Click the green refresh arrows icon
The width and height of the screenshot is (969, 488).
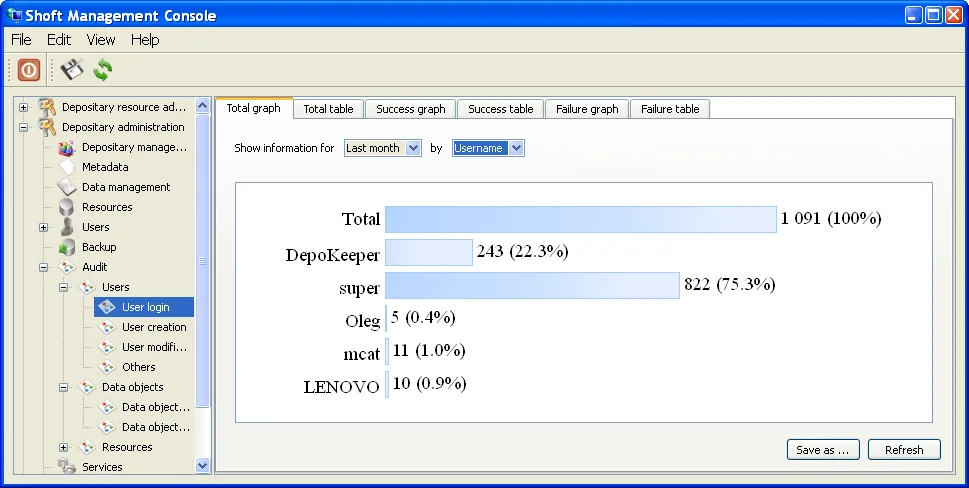(102, 70)
